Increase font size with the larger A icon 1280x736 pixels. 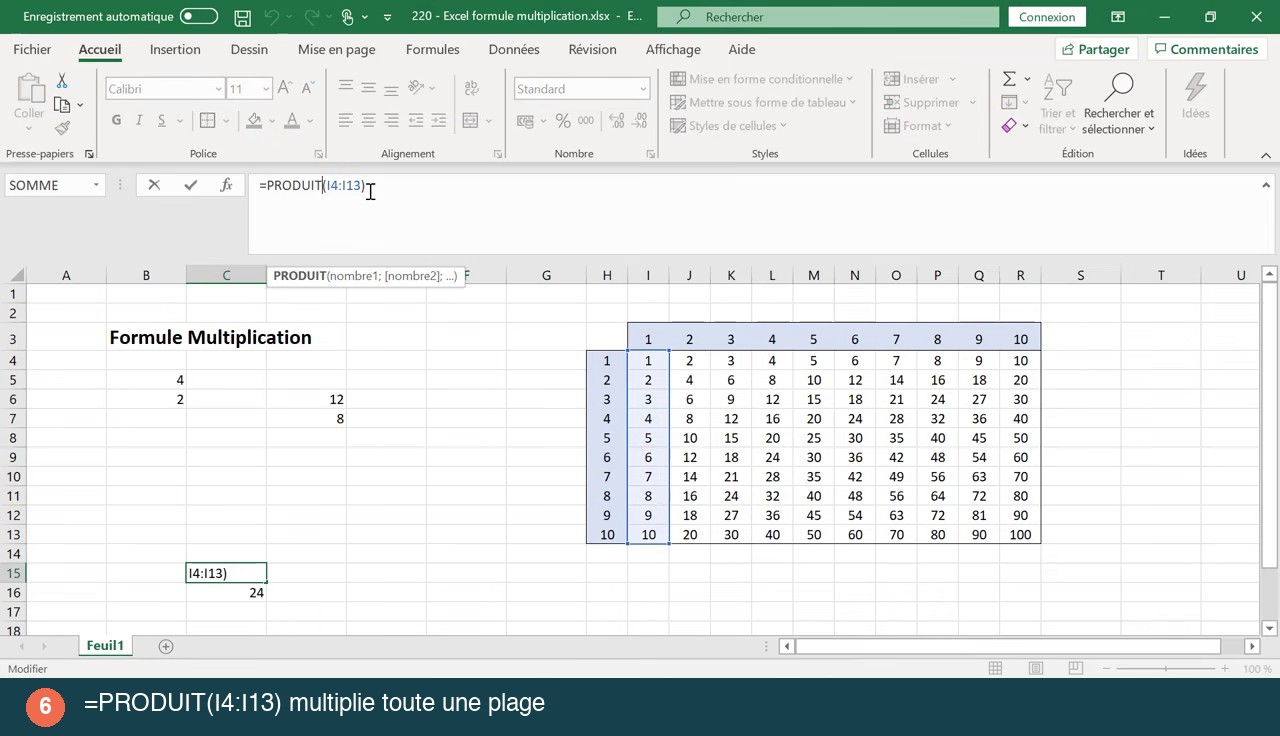pyautogui.click(x=285, y=89)
